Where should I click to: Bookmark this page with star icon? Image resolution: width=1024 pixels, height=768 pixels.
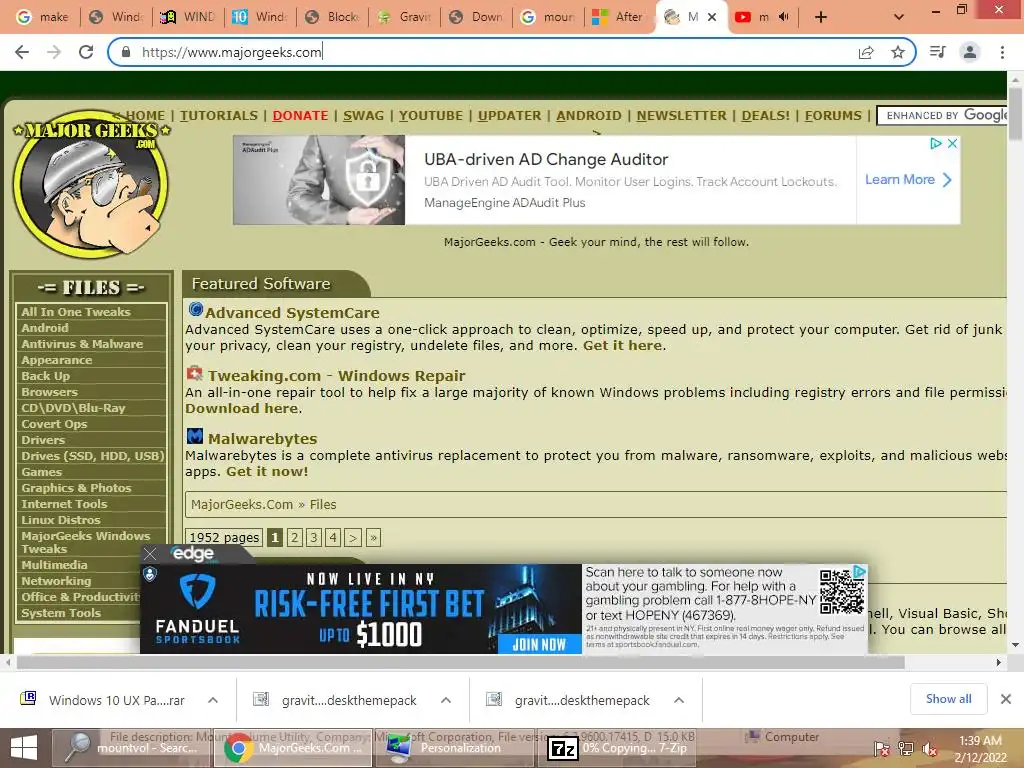point(898,52)
